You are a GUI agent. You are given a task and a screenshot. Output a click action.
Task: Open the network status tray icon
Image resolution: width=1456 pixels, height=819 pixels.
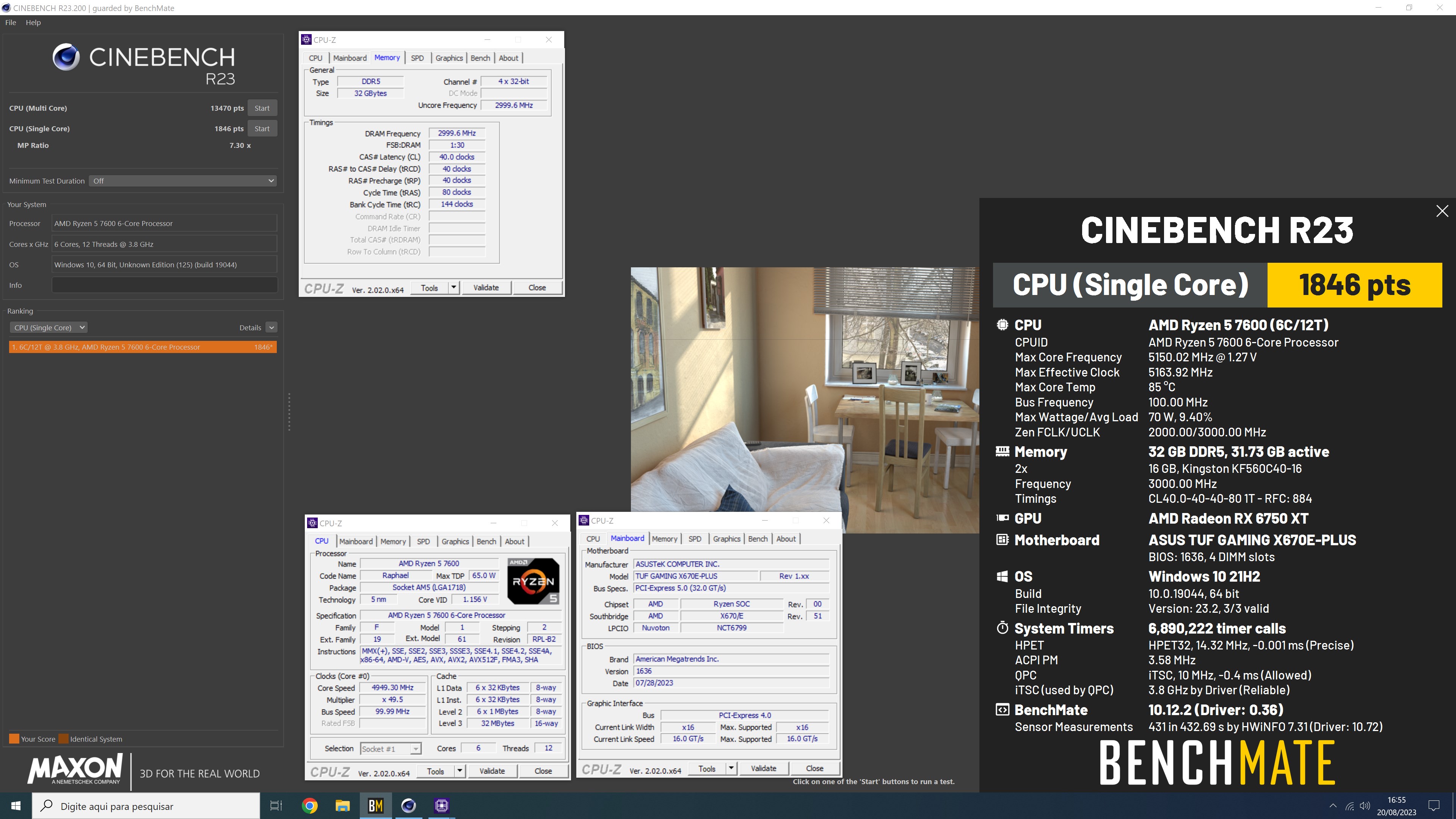[x=1350, y=806]
